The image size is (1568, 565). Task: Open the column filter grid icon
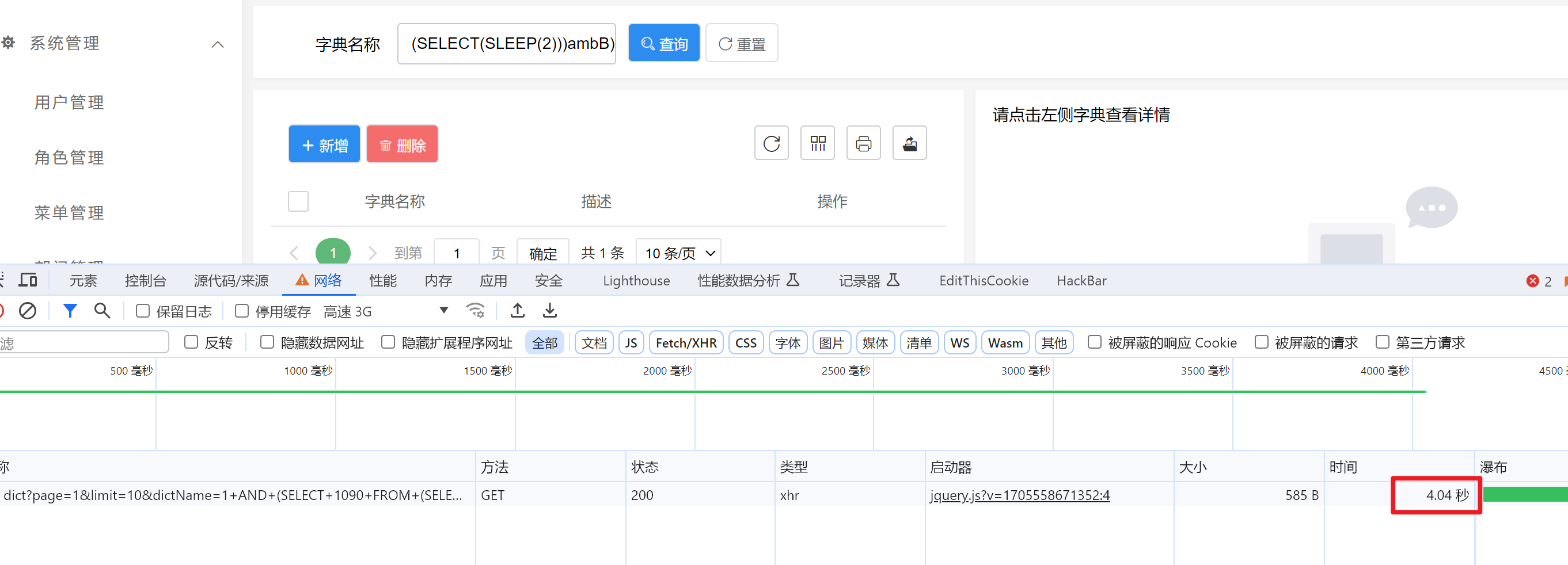coord(818,143)
